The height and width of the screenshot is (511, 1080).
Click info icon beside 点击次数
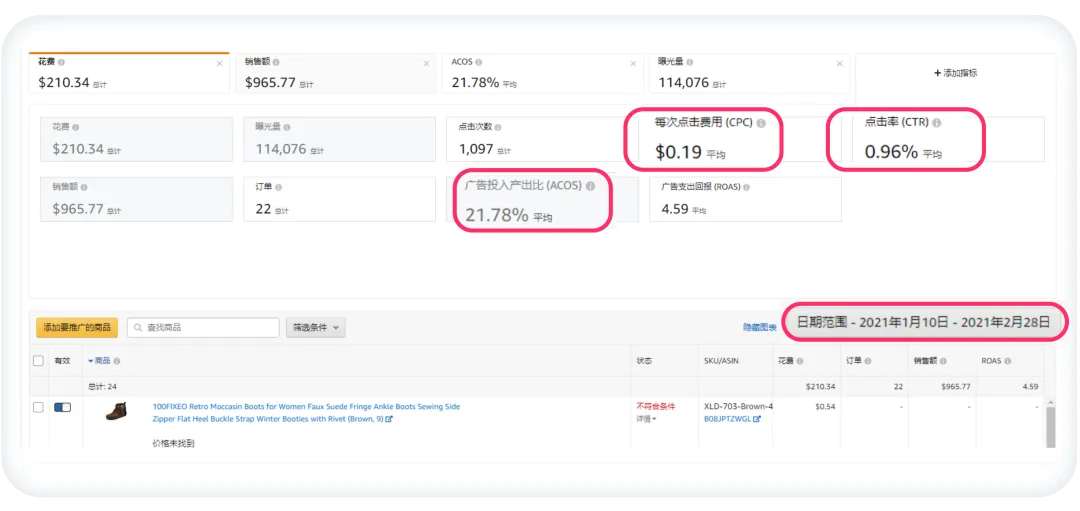coord(496,127)
